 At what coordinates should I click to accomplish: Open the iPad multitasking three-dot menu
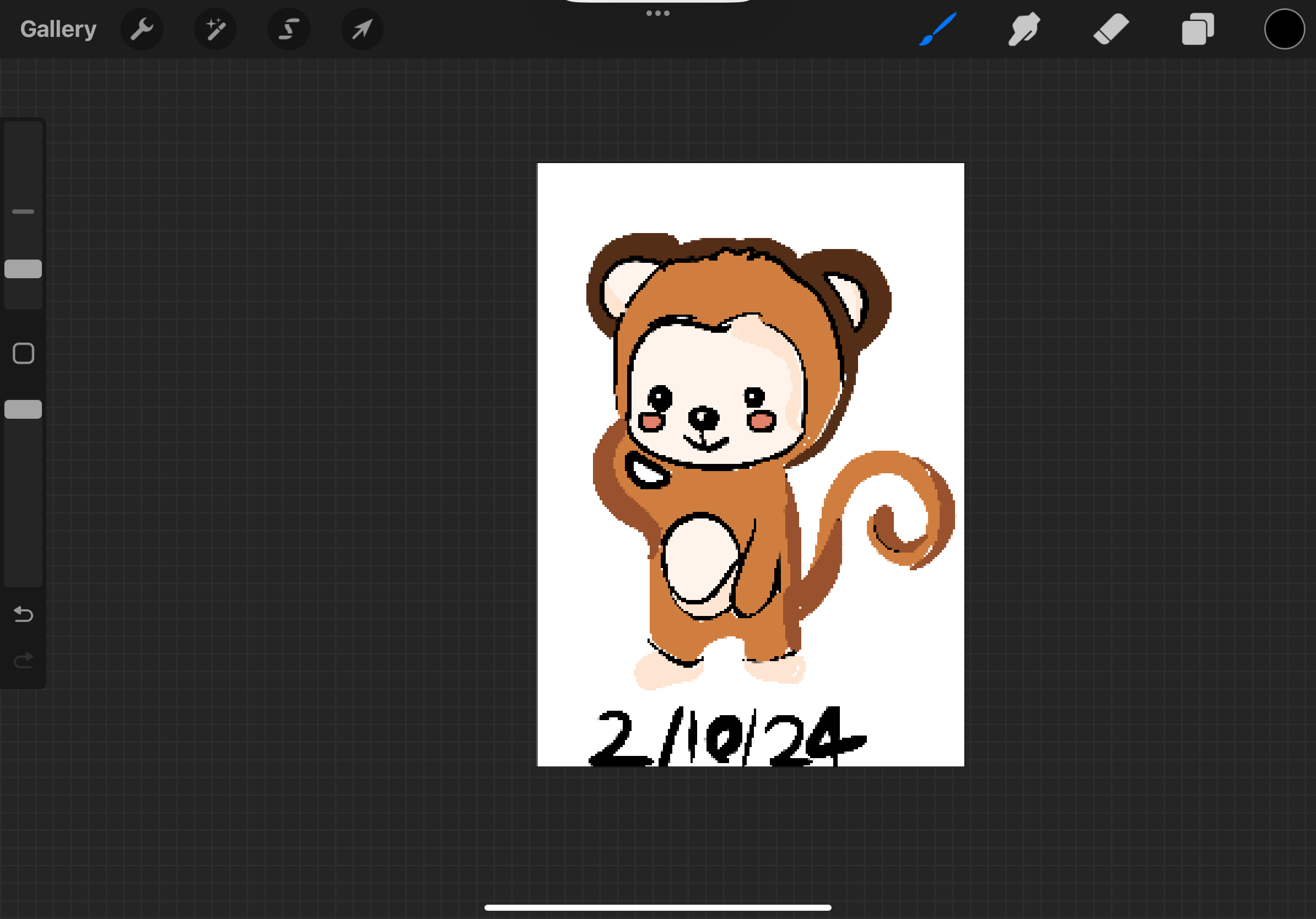click(657, 13)
